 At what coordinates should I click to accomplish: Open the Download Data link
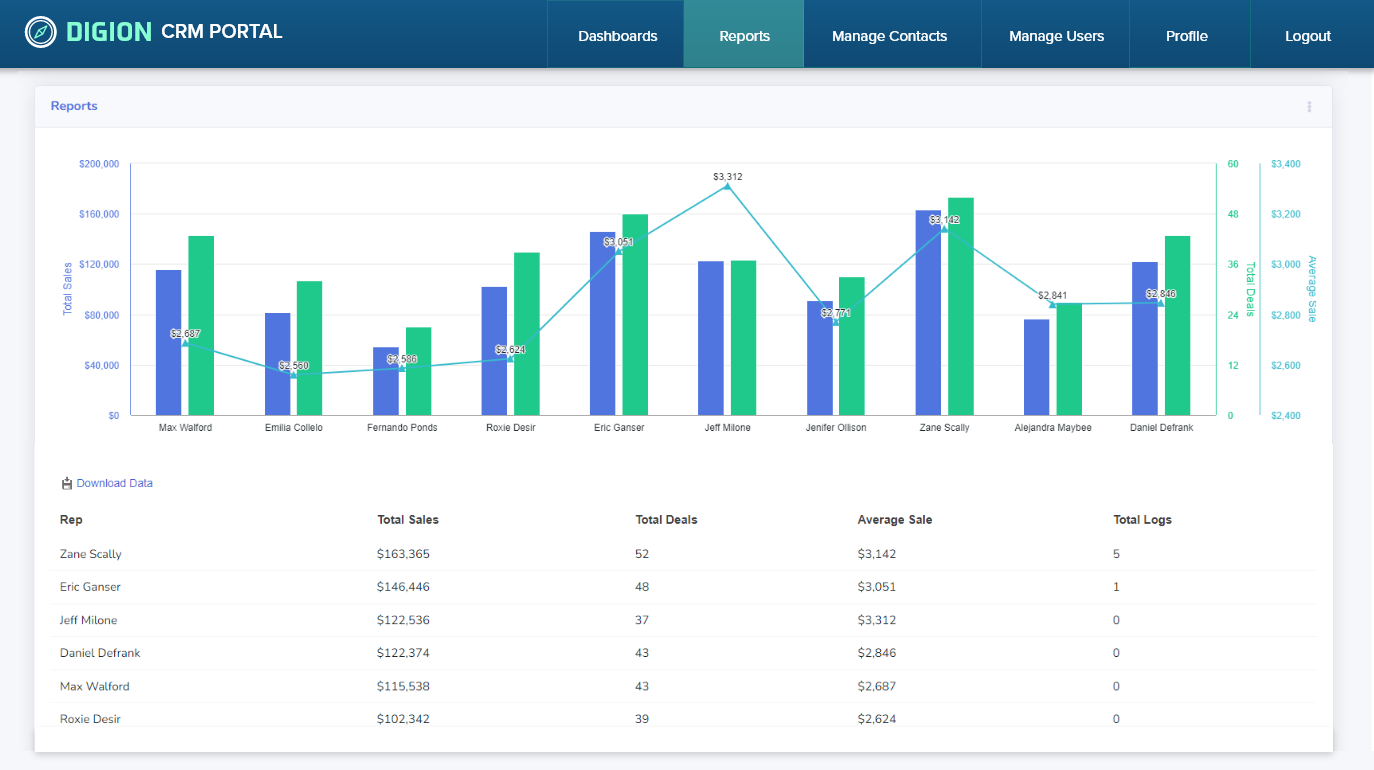click(113, 483)
